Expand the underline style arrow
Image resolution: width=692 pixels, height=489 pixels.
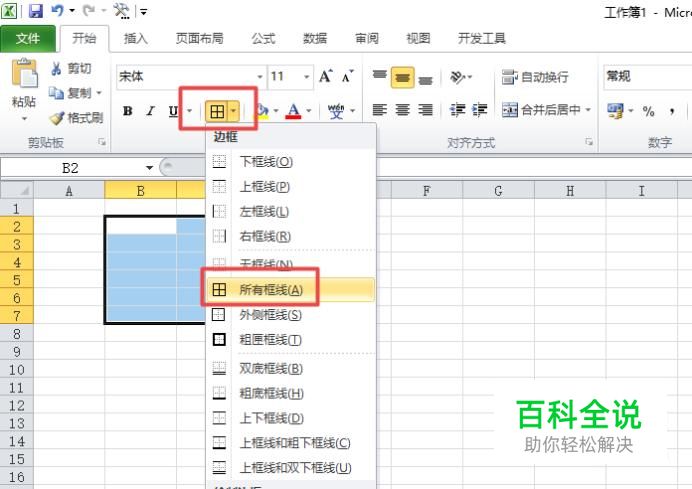point(190,111)
